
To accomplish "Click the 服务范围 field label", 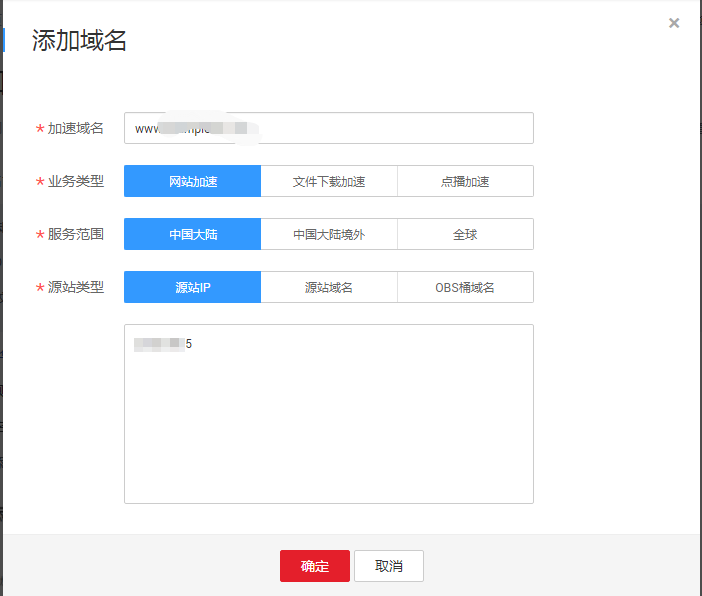I will pos(75,234).
